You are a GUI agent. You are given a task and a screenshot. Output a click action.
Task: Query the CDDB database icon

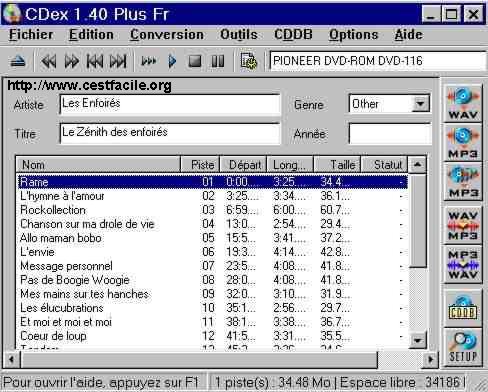tap(463, 308)
